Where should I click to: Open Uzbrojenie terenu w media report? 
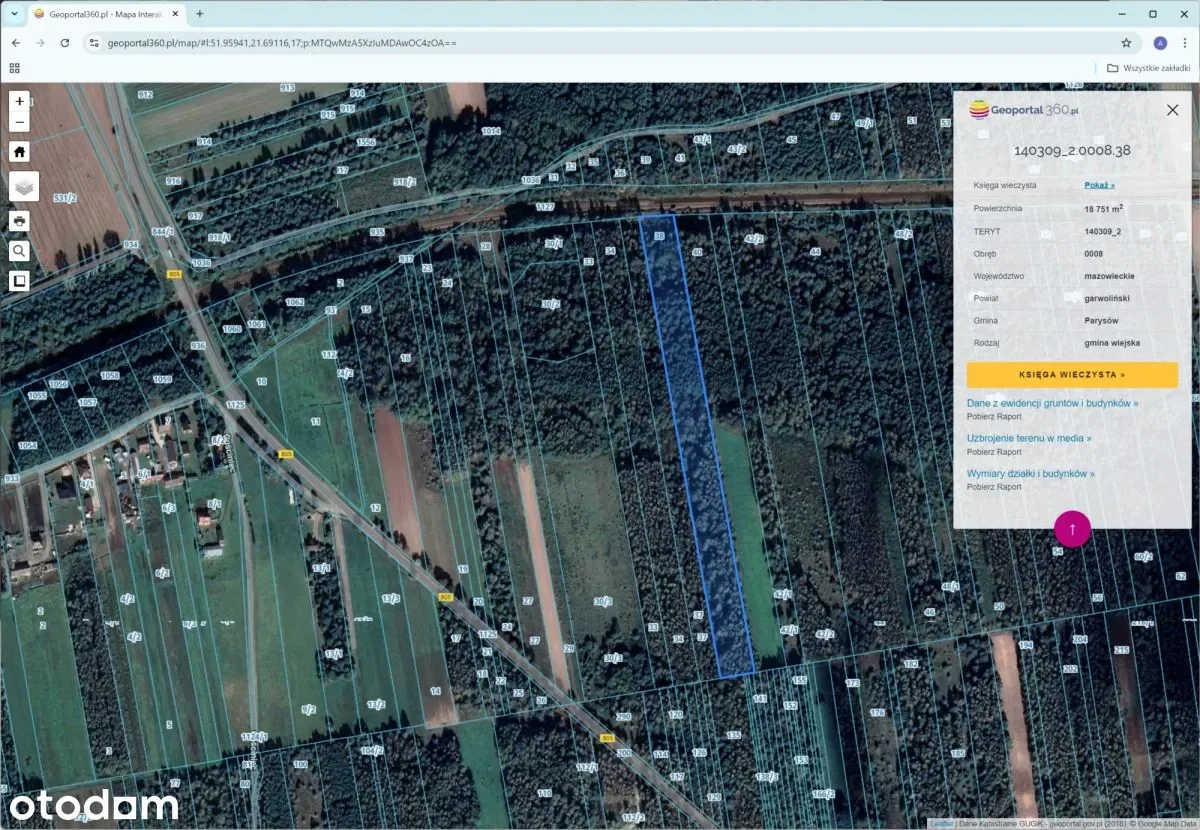(1029, 438)
